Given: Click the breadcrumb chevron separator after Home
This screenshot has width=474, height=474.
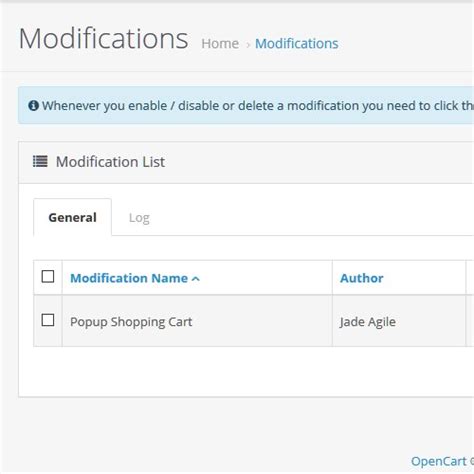Looking at the screenshot, I should [x=248, y=45].
